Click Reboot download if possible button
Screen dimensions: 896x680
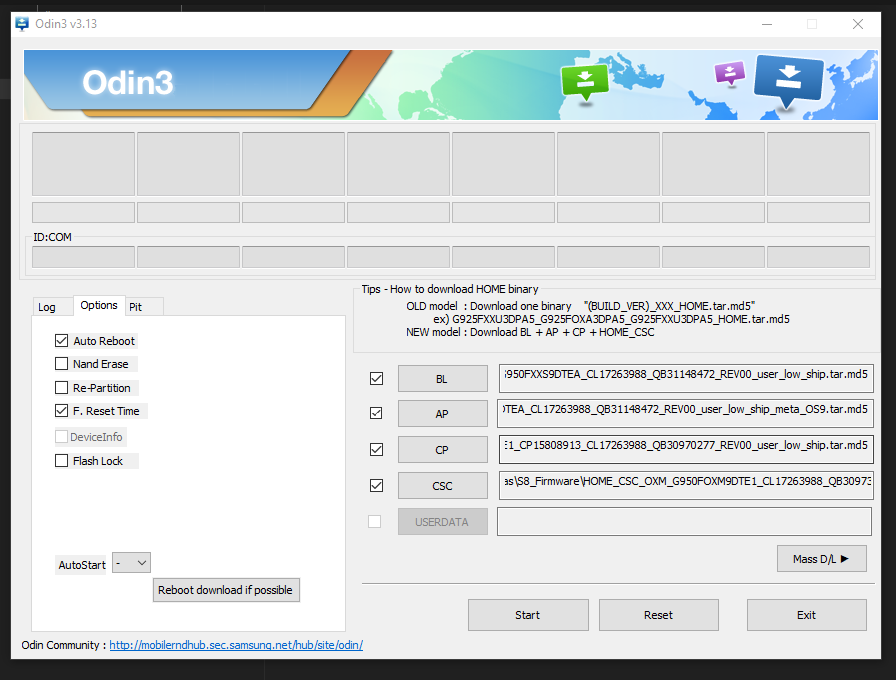point(226,590)
